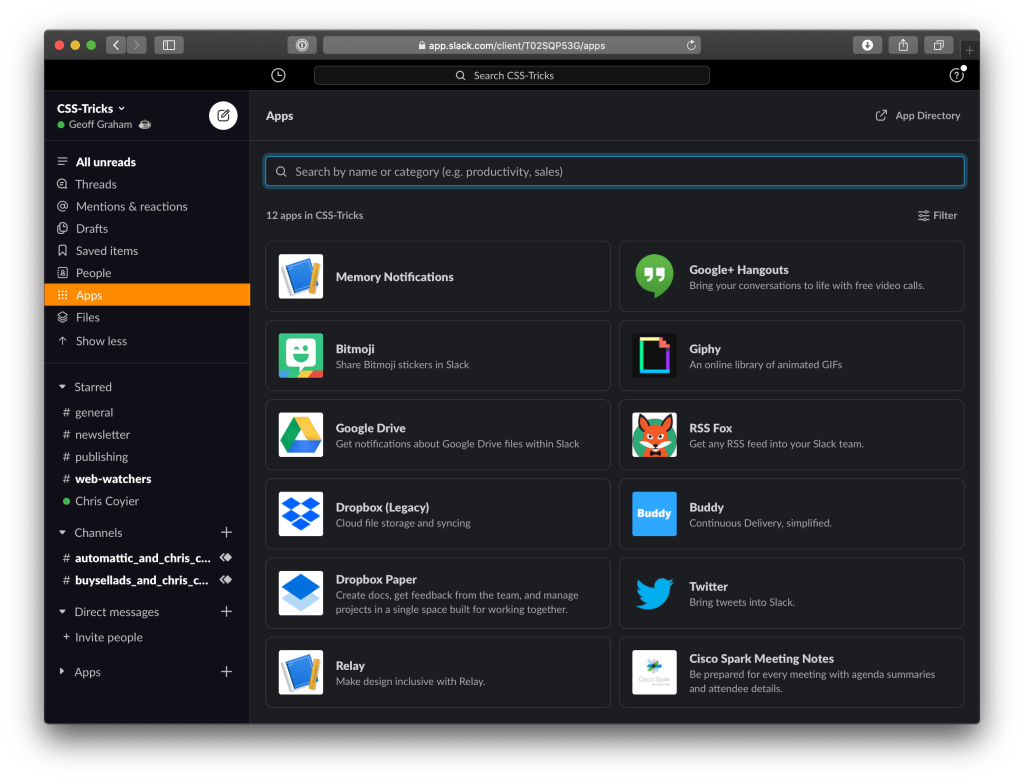Click the browser address bar
This screenshot has width=1024, height=782.
click(511, 45)
